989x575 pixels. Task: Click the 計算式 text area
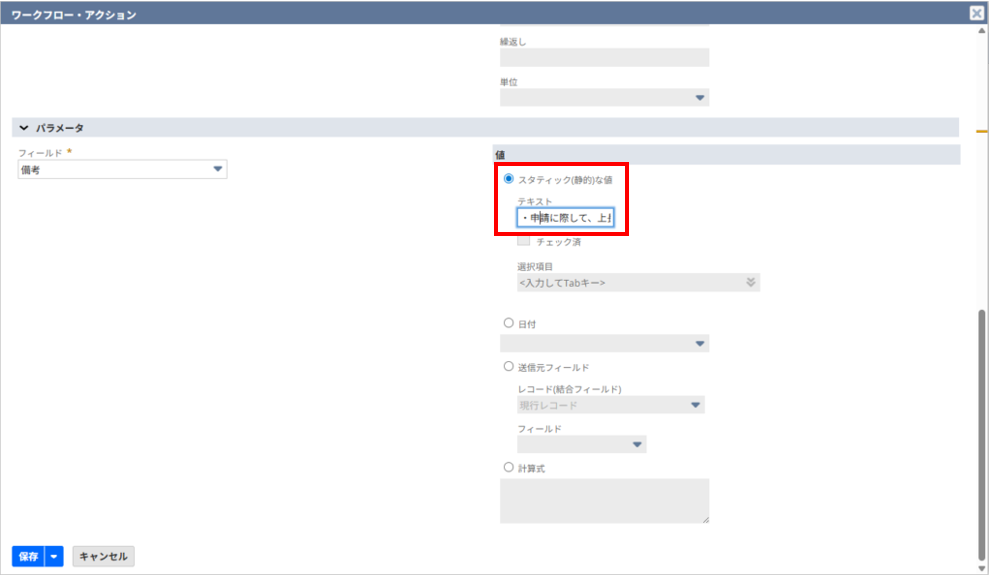coord(604,500)
